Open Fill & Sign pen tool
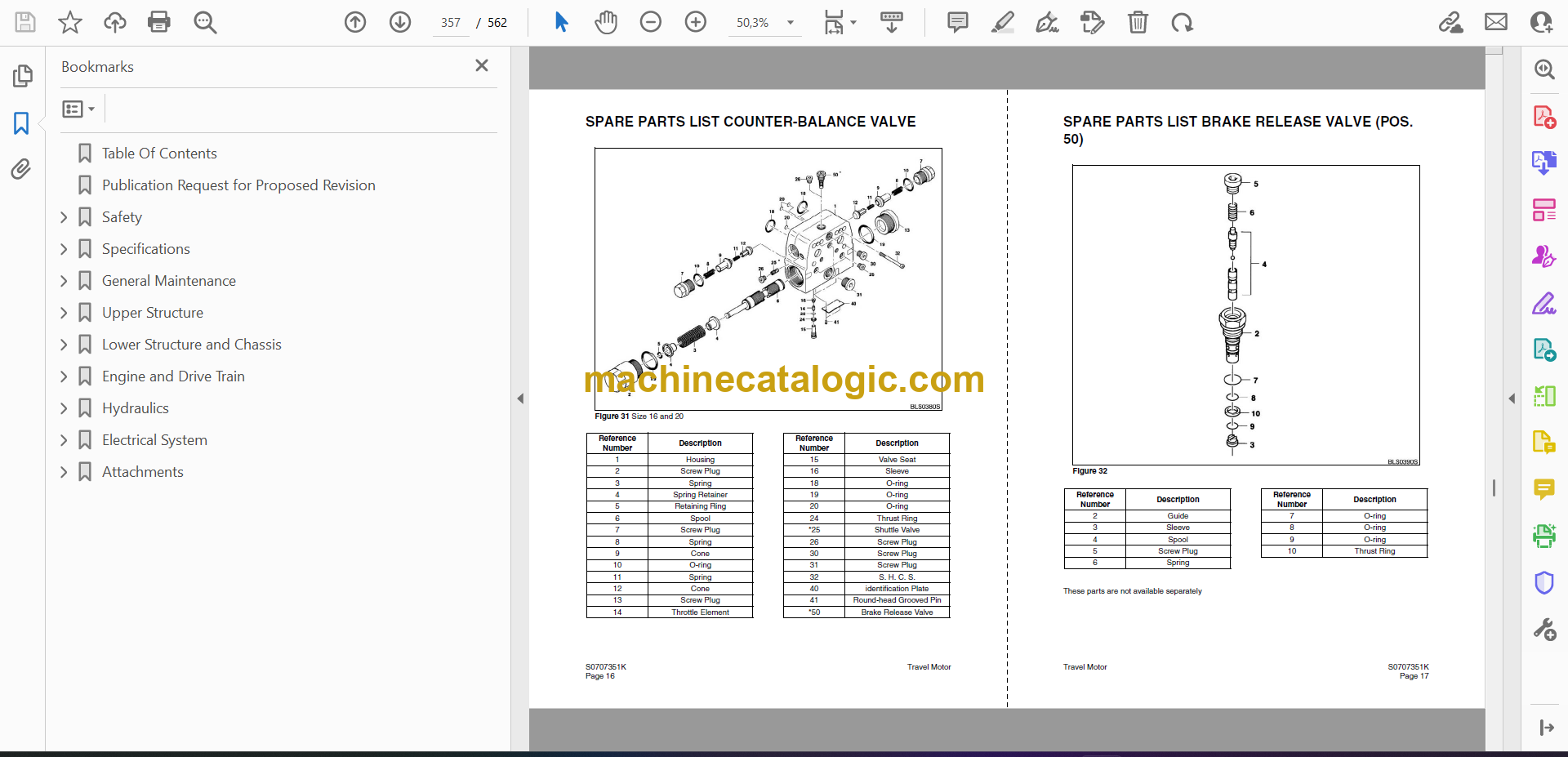The image size is (1568, 757). pos(1544,304)
